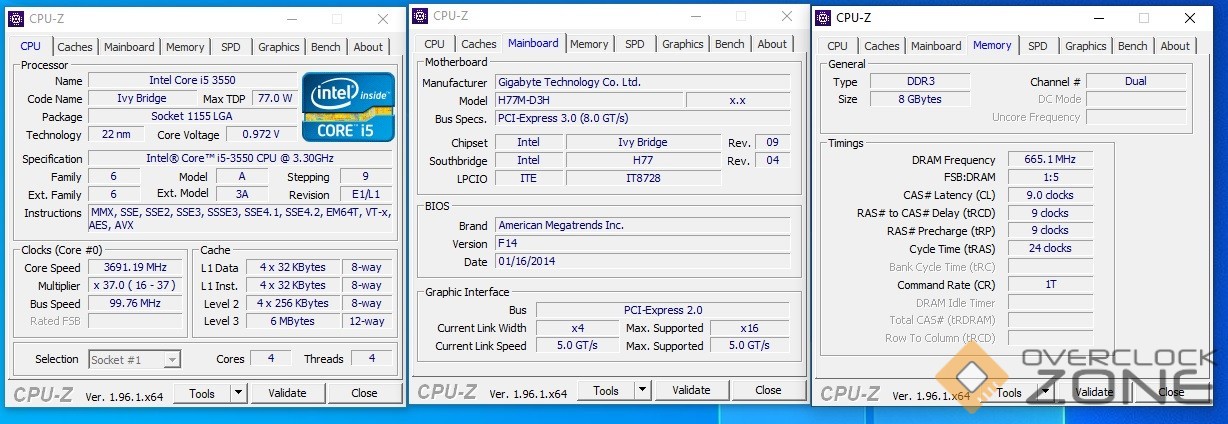Open SPD tab in right CPU-Z window
This screenshot has height=424, width=1228.
[x=1038, y=46]
